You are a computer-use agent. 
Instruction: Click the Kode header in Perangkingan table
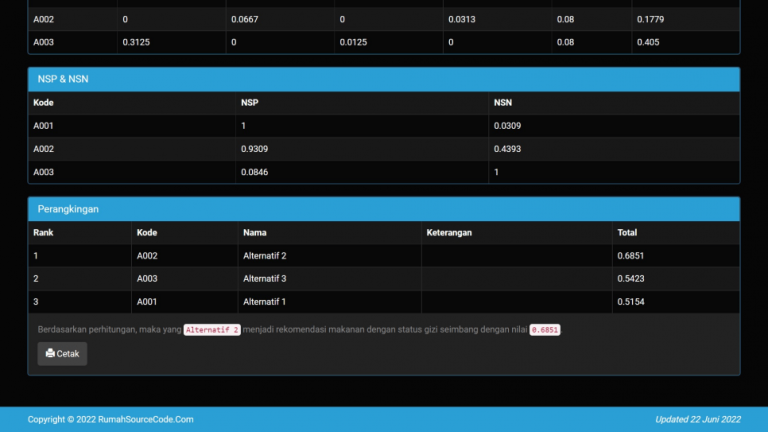[147, 233]
